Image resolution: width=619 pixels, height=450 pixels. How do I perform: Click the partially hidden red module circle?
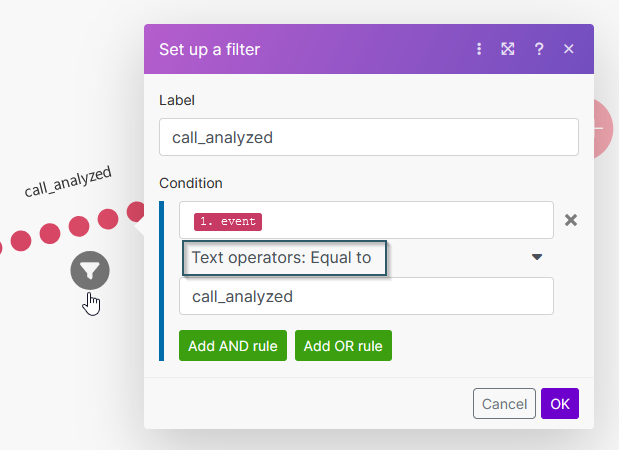603,128
